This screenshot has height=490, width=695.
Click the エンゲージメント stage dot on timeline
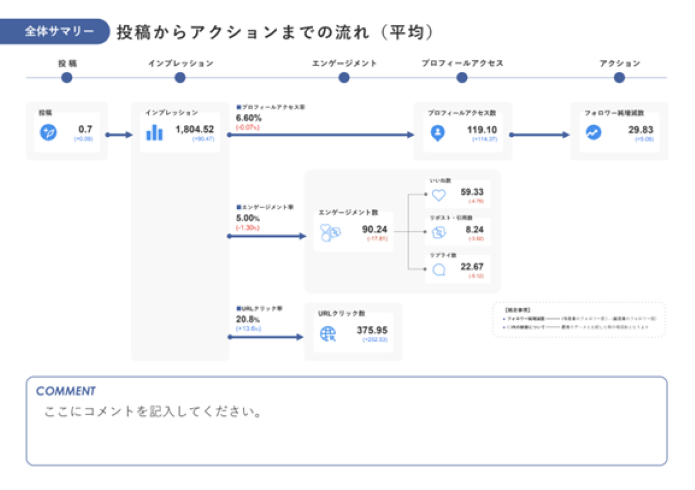pos(346,77)
